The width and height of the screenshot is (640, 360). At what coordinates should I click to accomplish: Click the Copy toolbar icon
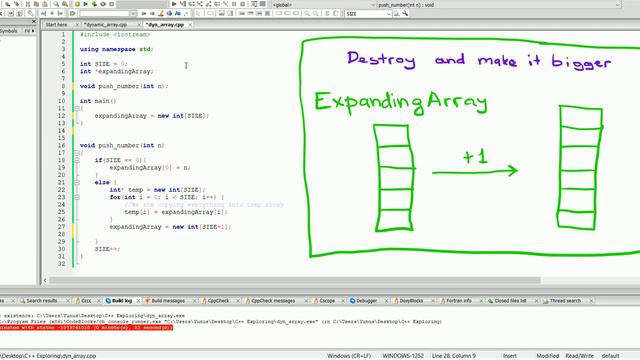click(x=36, y=4)
